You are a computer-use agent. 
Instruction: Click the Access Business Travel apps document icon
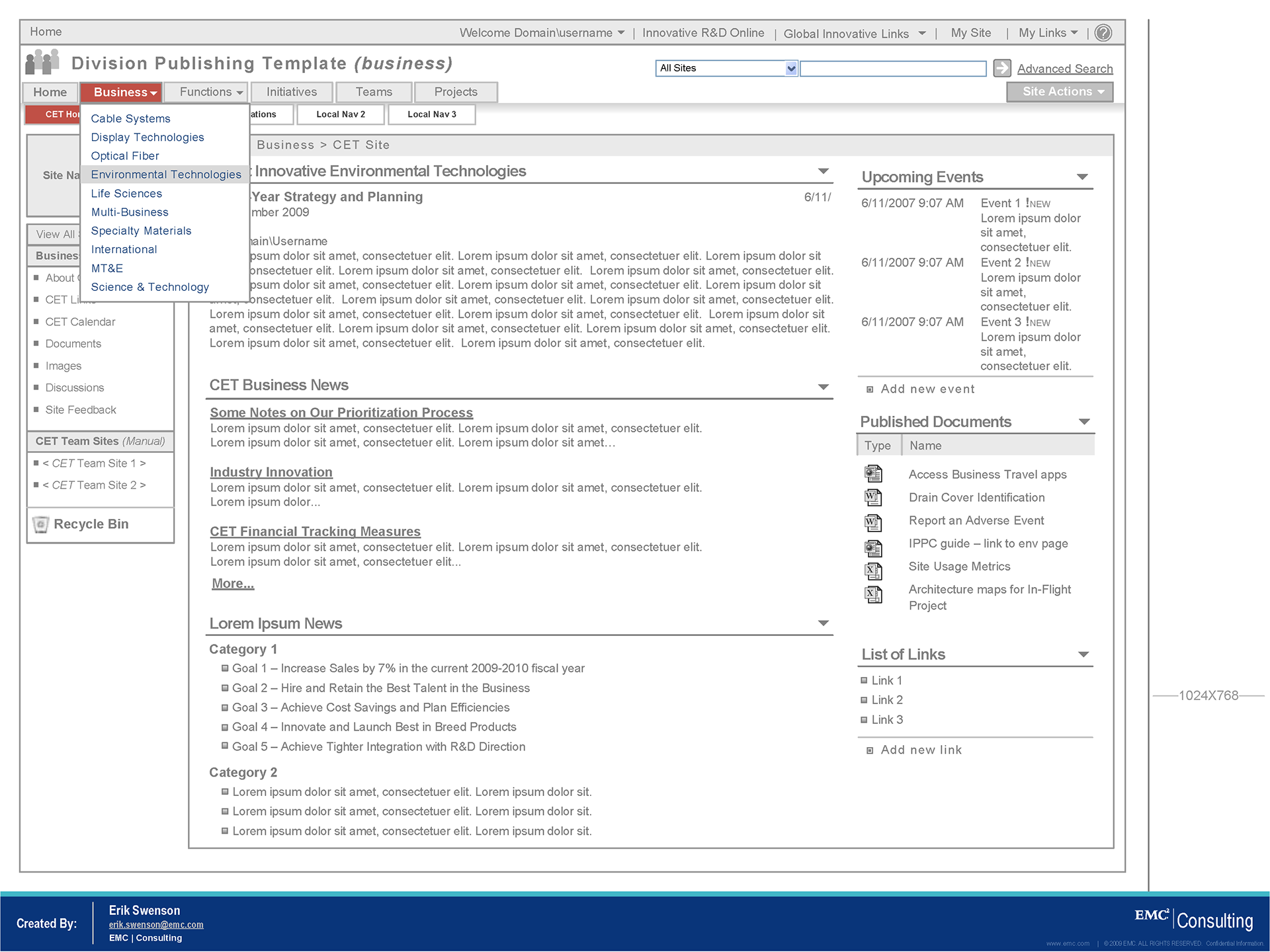pos(873,473)
